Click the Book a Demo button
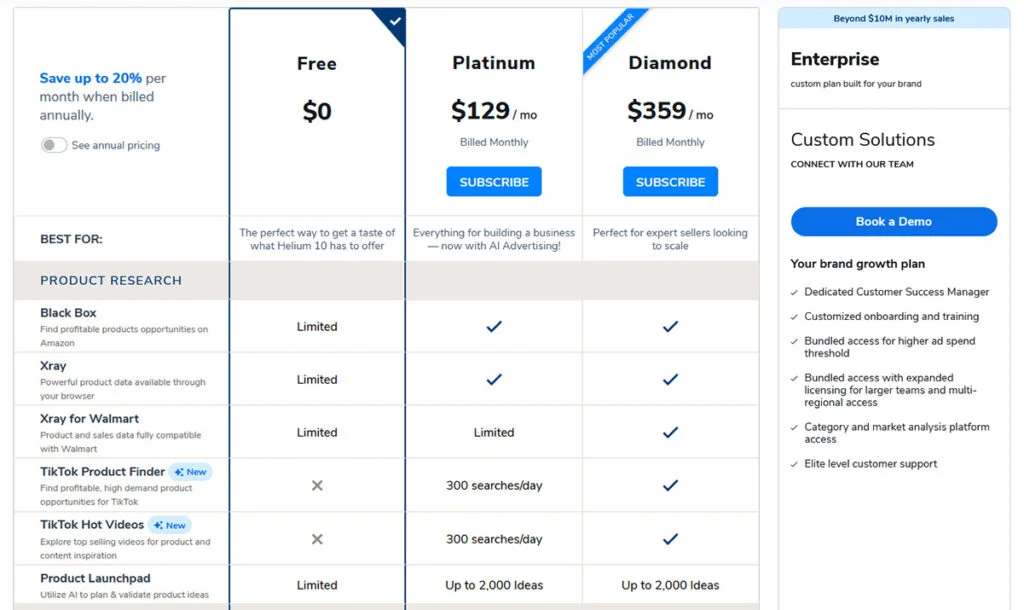1024x610 pixels. (x=893, y=221)
